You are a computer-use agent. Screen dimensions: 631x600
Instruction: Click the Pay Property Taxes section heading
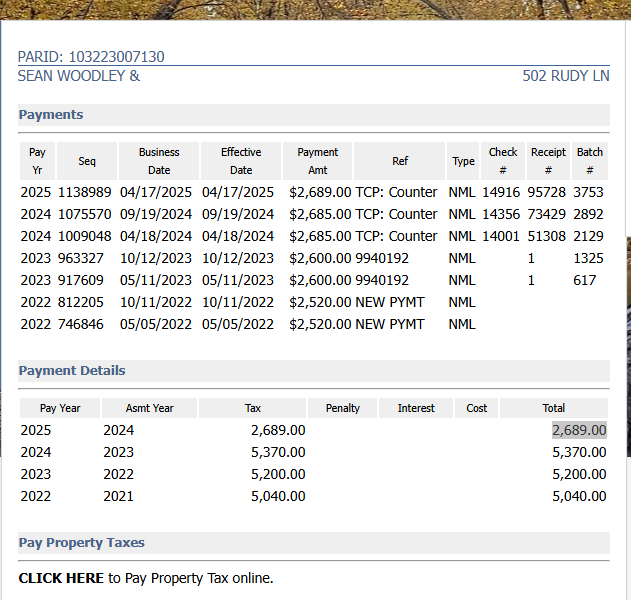82,543
